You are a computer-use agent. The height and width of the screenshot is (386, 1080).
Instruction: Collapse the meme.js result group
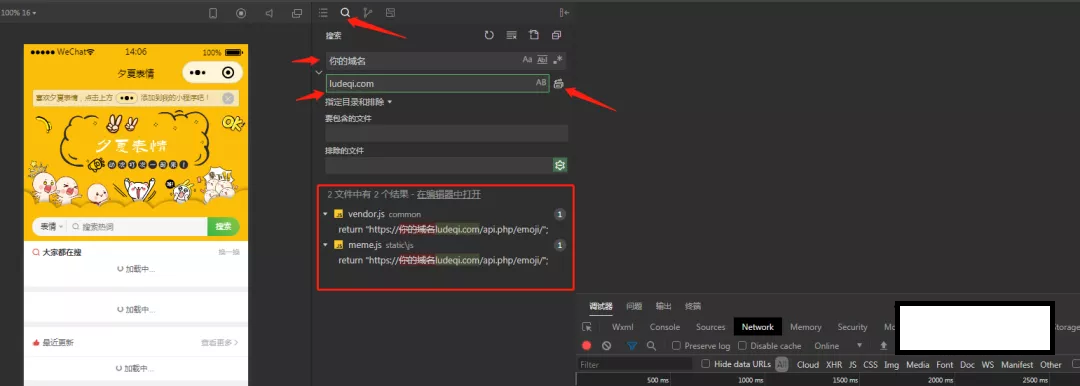tap(325, 245)
